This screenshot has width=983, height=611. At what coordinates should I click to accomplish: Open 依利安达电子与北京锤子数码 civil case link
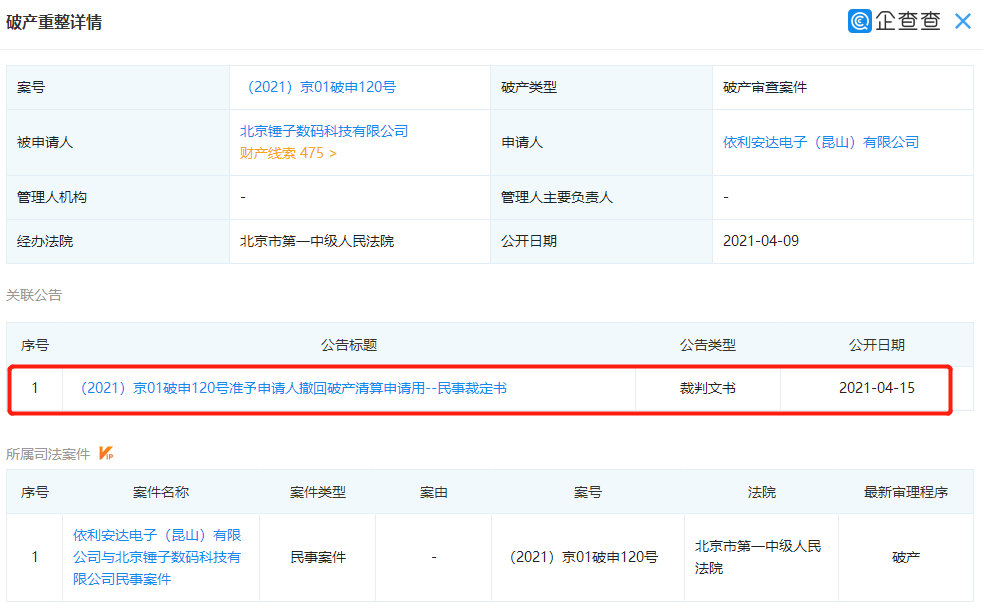click(x=157, y=557)
